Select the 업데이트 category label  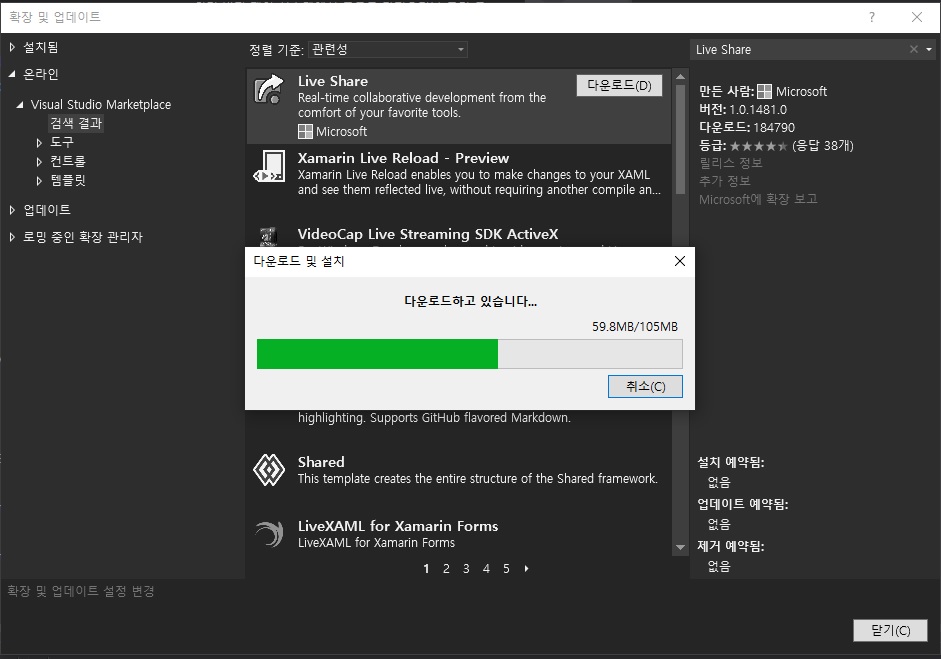pyautogui.click(x=47, y=209)
